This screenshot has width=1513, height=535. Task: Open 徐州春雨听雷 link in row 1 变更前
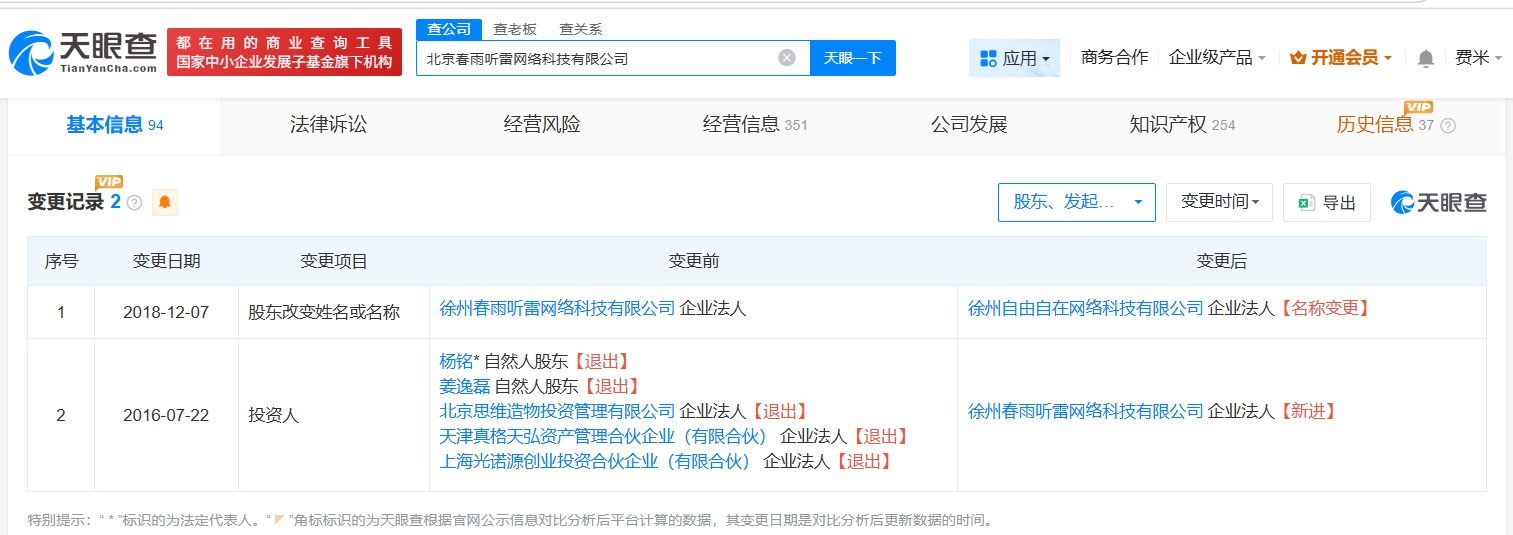(x=558, y=308)
